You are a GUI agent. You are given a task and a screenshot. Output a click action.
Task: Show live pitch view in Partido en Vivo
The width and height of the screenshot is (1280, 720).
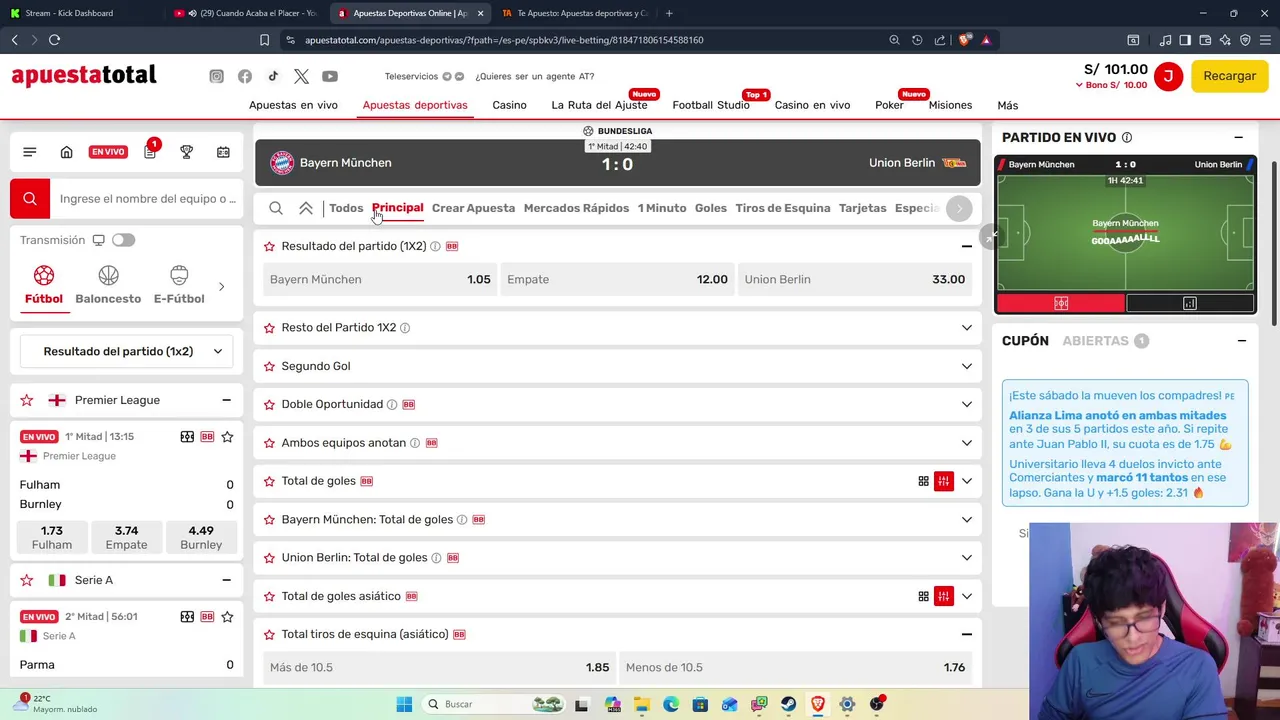(1060, 303)
